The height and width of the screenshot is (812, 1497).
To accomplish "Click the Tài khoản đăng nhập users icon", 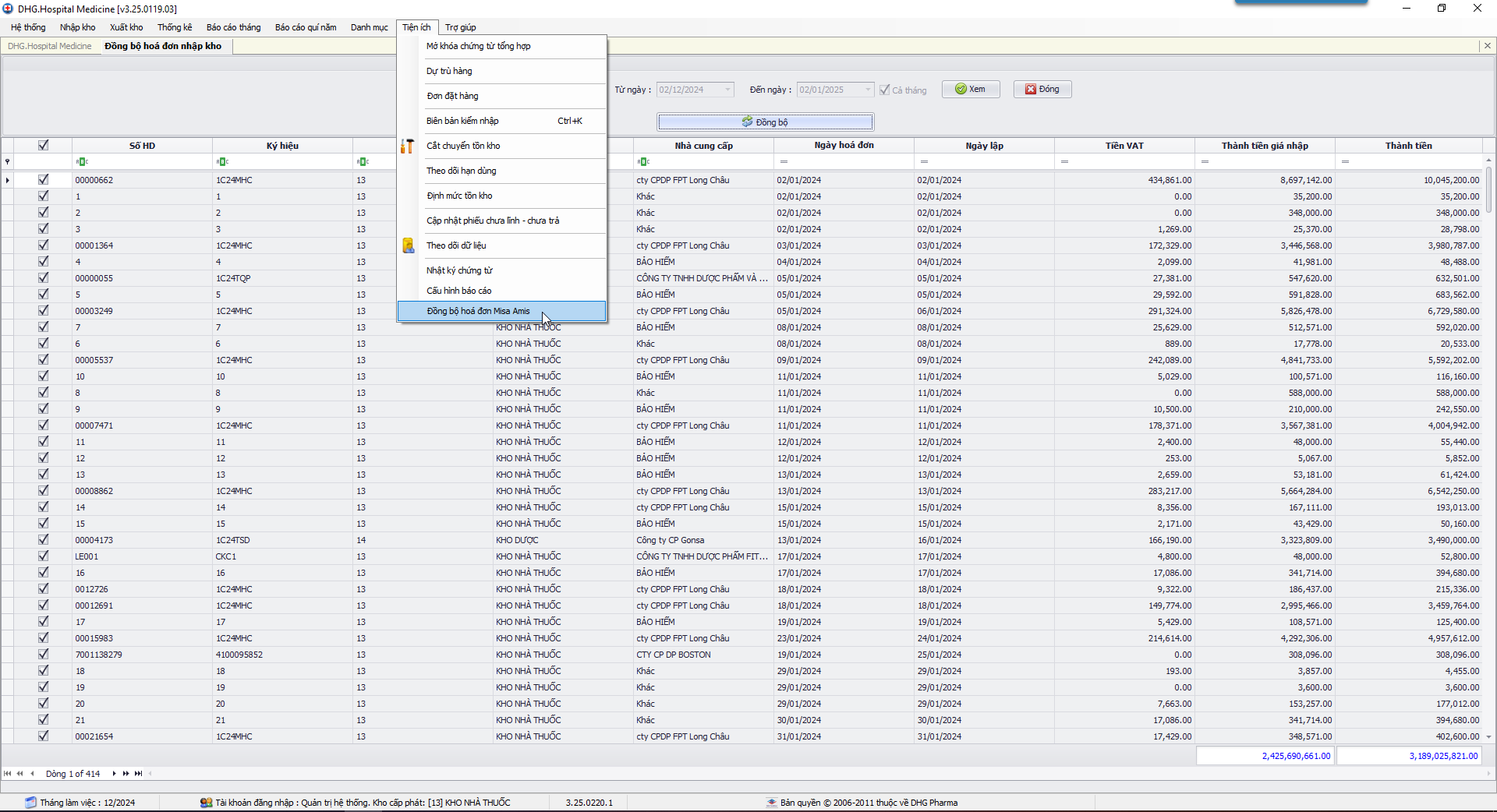I will pos(206,803).
